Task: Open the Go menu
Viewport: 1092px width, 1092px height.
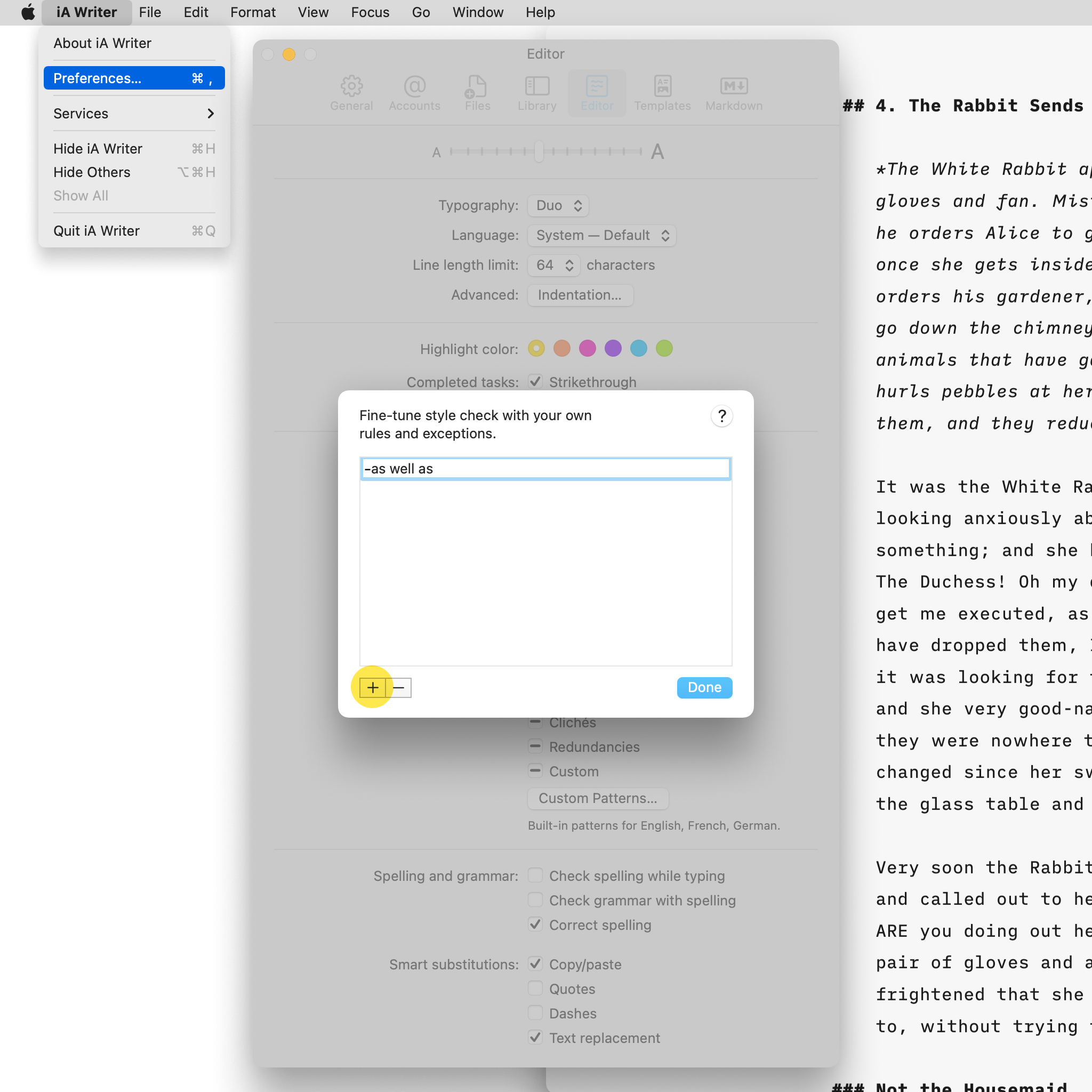Action: 421,12
